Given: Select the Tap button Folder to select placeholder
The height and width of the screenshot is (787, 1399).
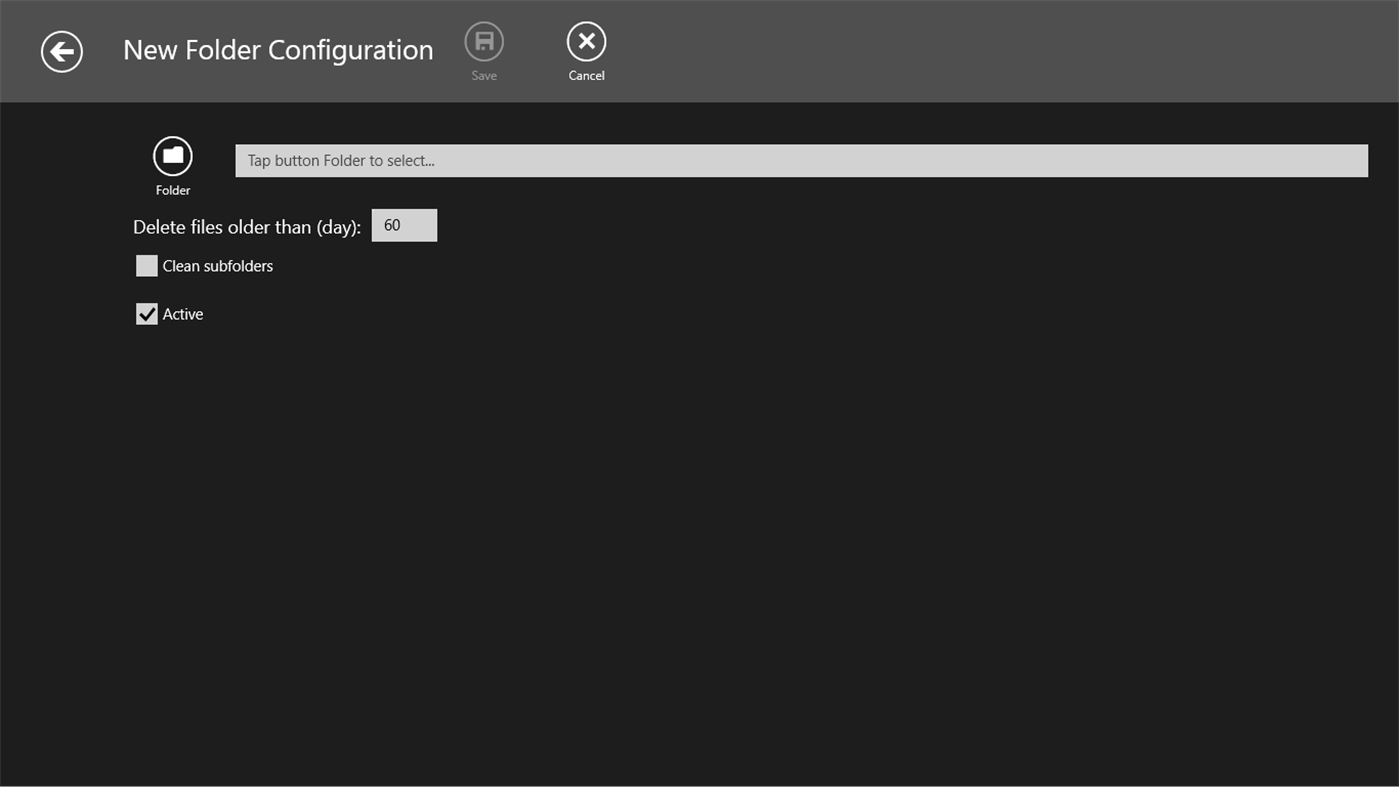Looking at the screenshot, I should click(341, 160).
